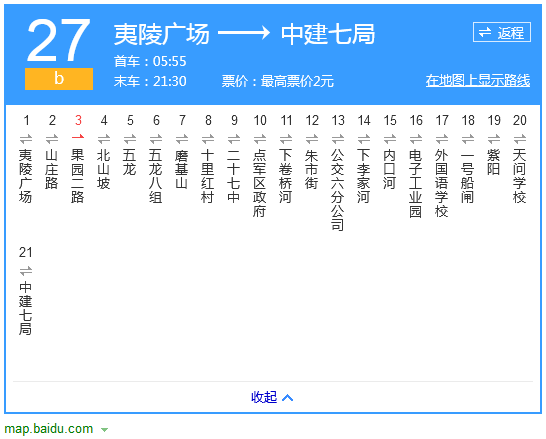This screenshot has height=439, width=546.
Task: Open 在地图上显示路线 link
Action: tap(478, 80)
